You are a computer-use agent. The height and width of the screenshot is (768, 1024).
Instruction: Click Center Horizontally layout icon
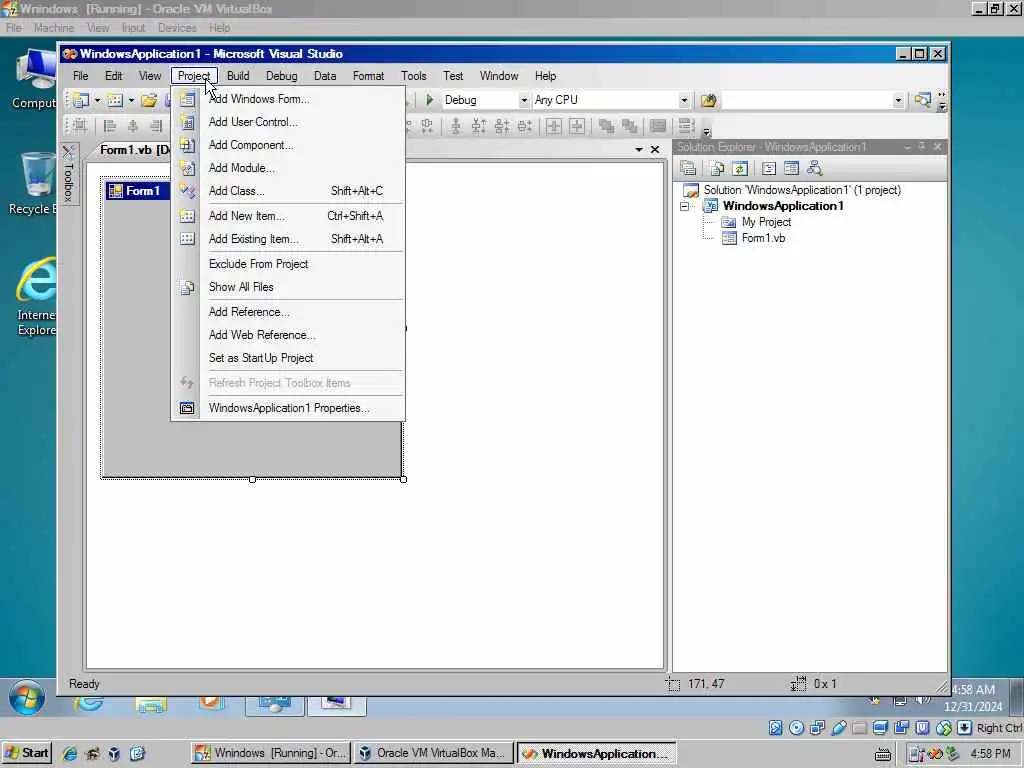tap(554, 126)
